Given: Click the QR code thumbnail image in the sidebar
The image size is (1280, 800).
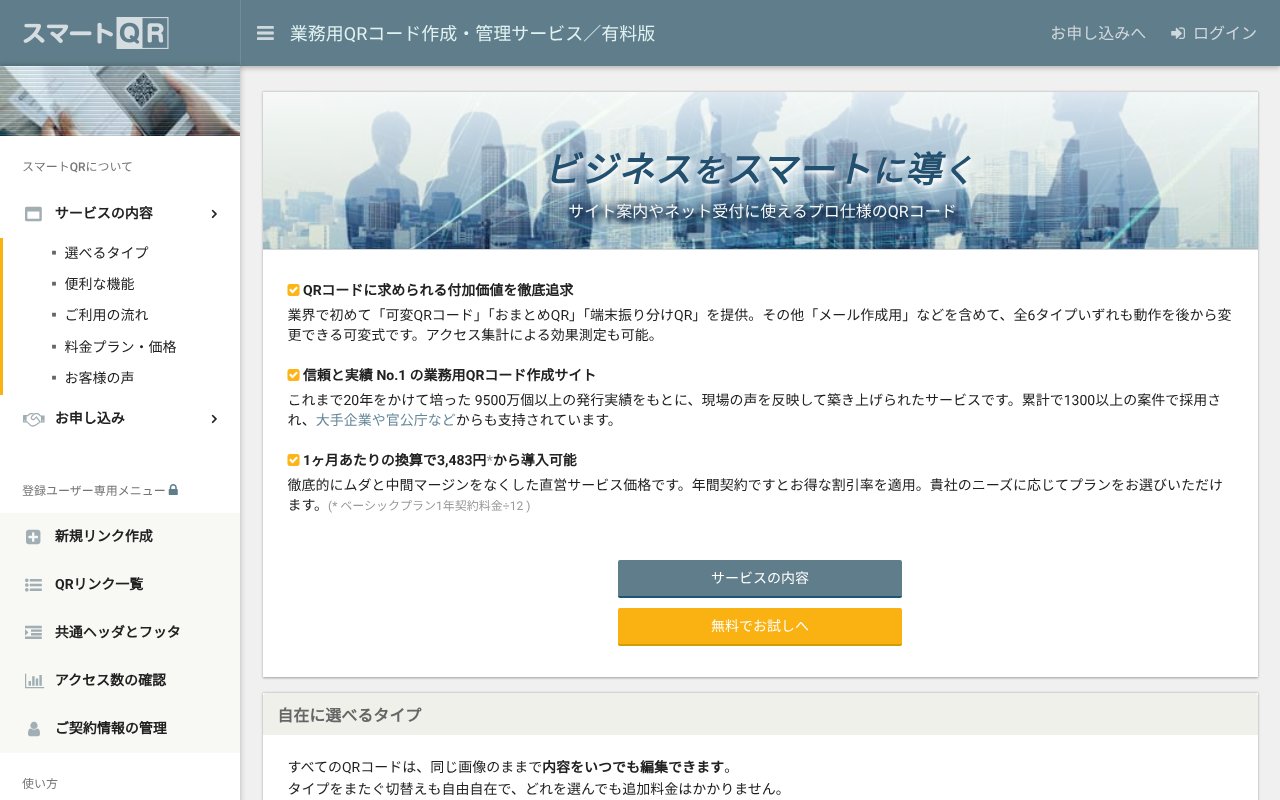Looking at the screenshot, I should click(x=120, y=100).
